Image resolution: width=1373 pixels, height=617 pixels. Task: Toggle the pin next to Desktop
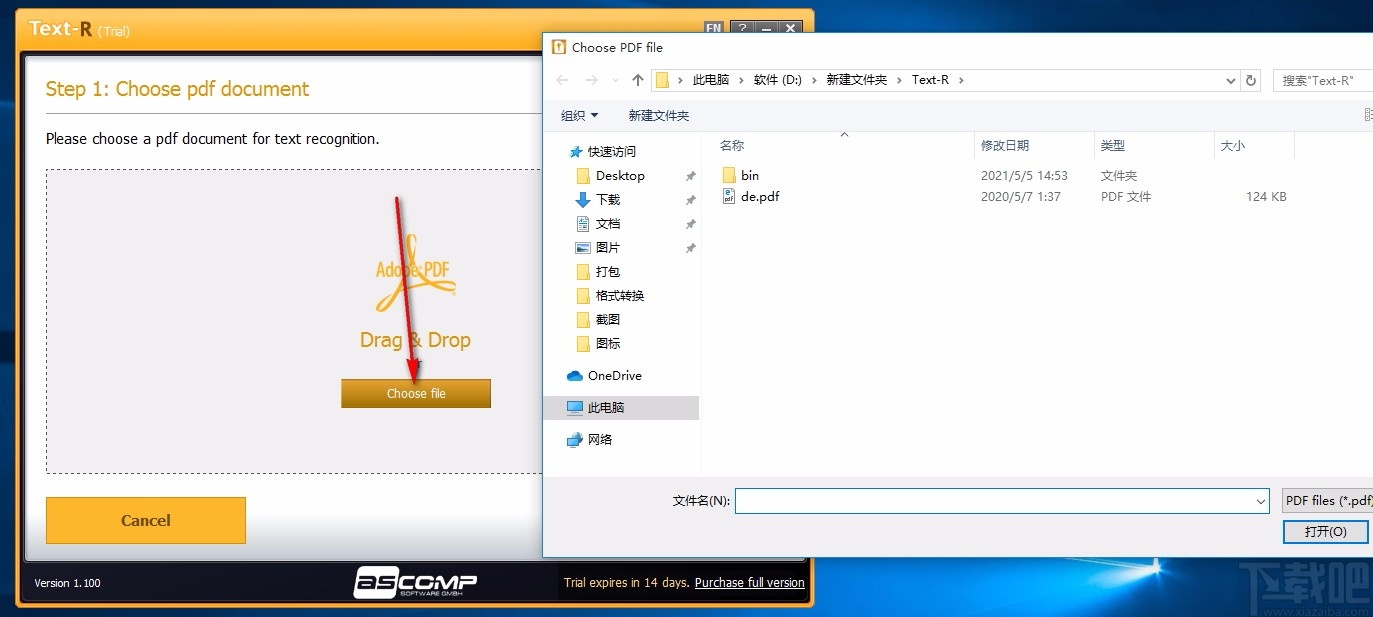pyautogui.click(x=690, y=175)
